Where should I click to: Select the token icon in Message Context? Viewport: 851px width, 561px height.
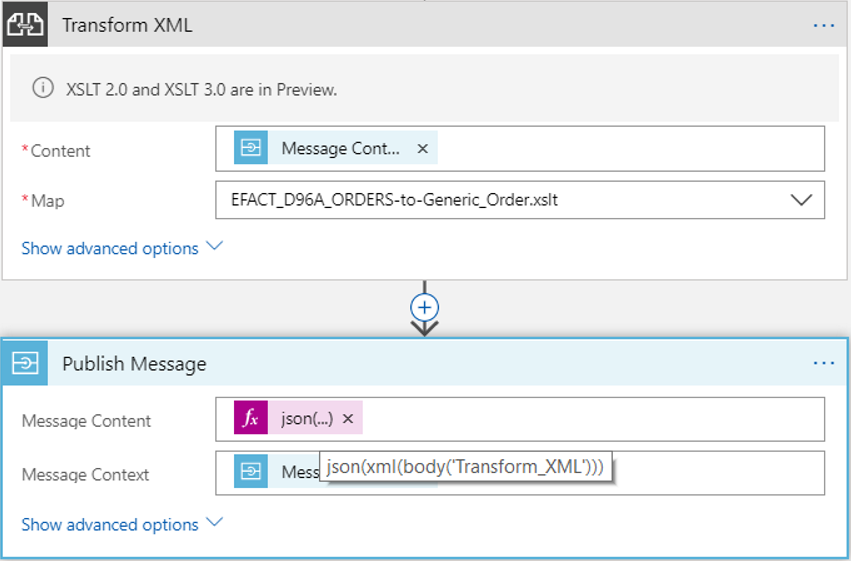click(251, 473)
